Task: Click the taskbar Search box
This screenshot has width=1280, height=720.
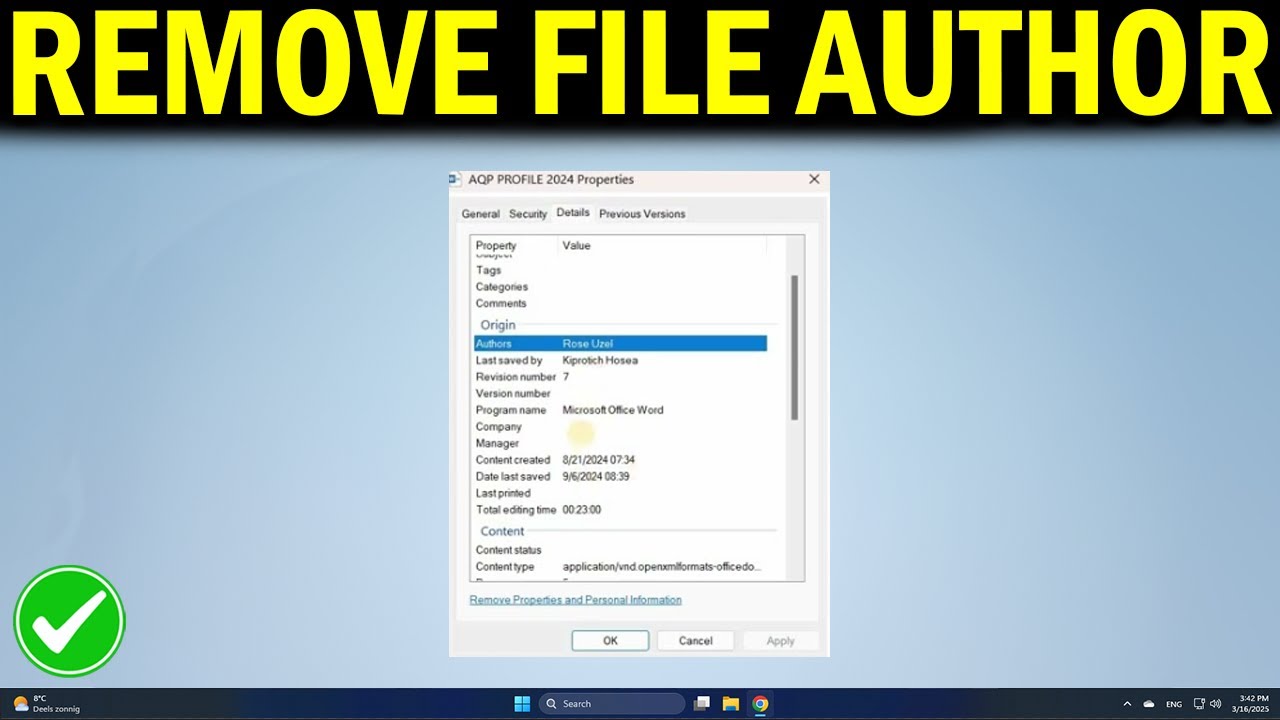Action: tap(612, 704)
